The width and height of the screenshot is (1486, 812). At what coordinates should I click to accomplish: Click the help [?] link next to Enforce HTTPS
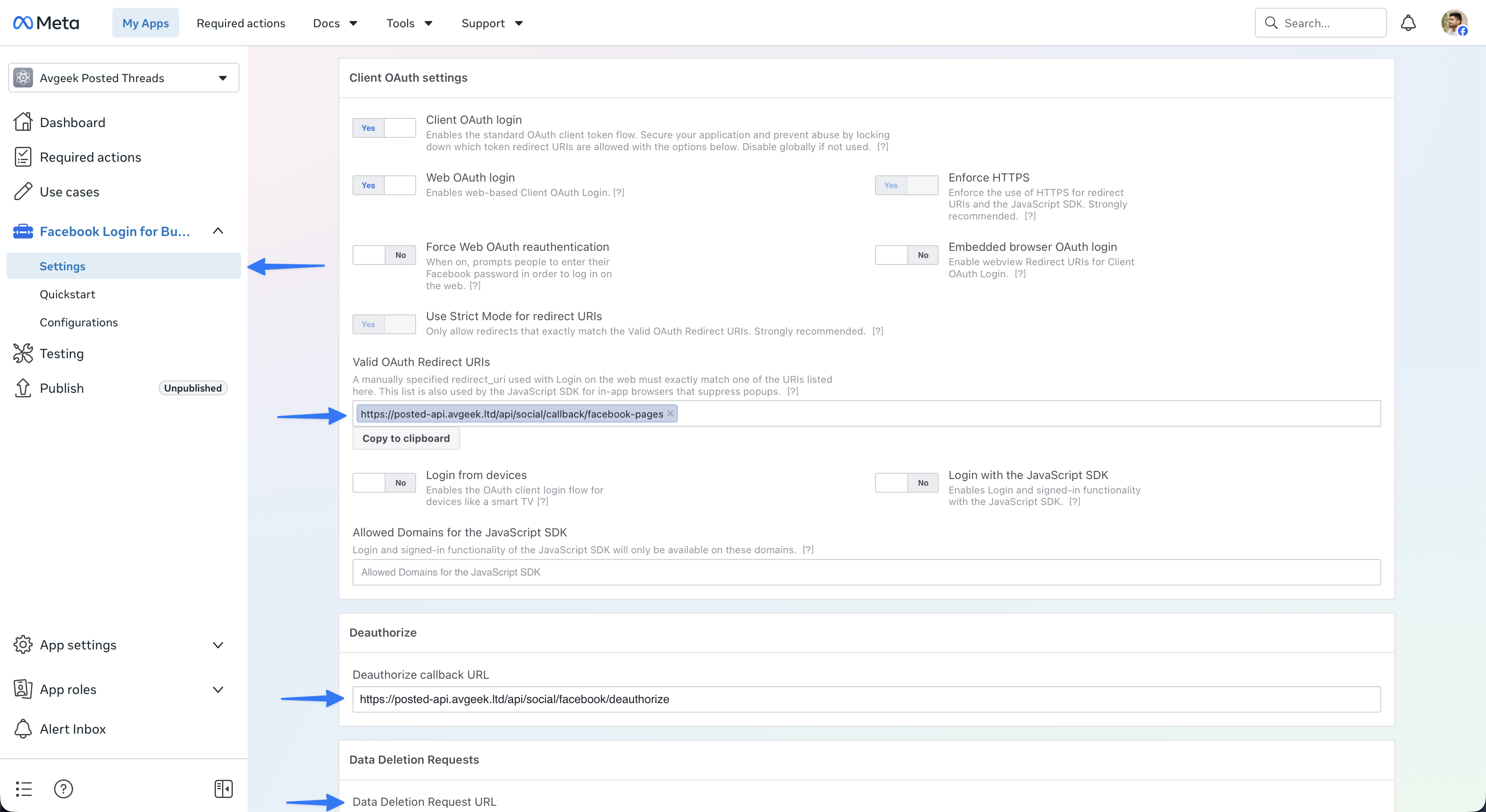point(1030,216)
